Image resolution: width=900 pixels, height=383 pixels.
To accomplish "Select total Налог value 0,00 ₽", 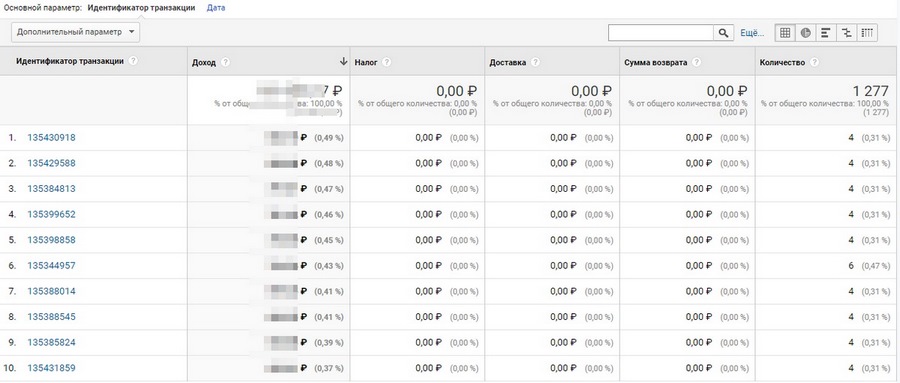I will (x=457, y=91).
